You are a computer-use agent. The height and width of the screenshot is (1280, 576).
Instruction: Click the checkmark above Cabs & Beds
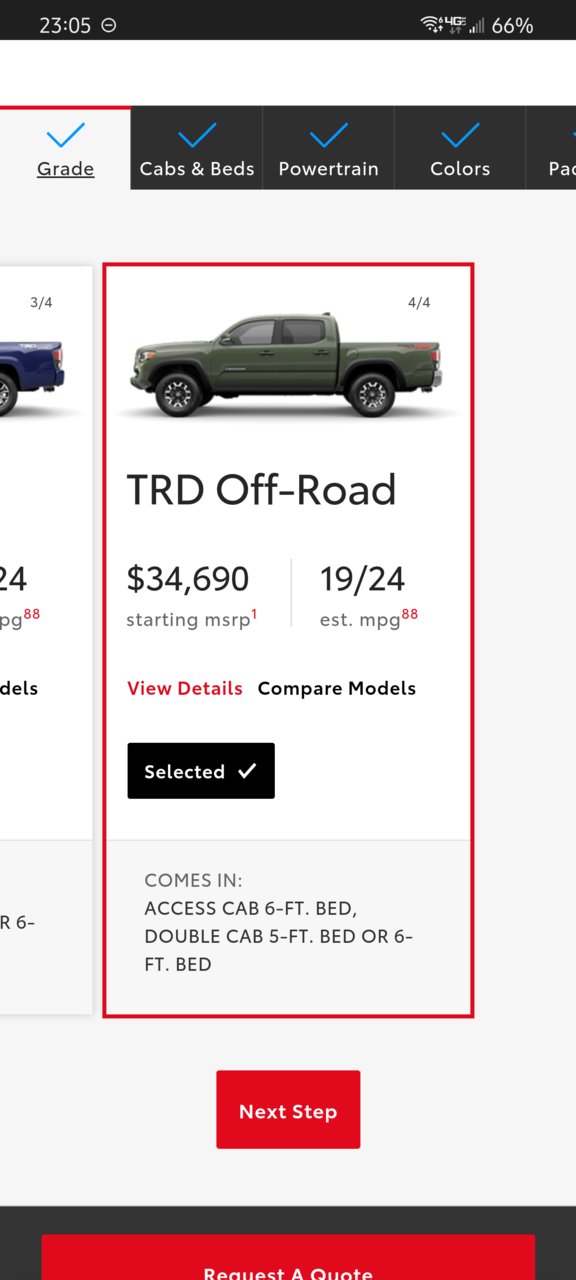(x=197, y=134)
